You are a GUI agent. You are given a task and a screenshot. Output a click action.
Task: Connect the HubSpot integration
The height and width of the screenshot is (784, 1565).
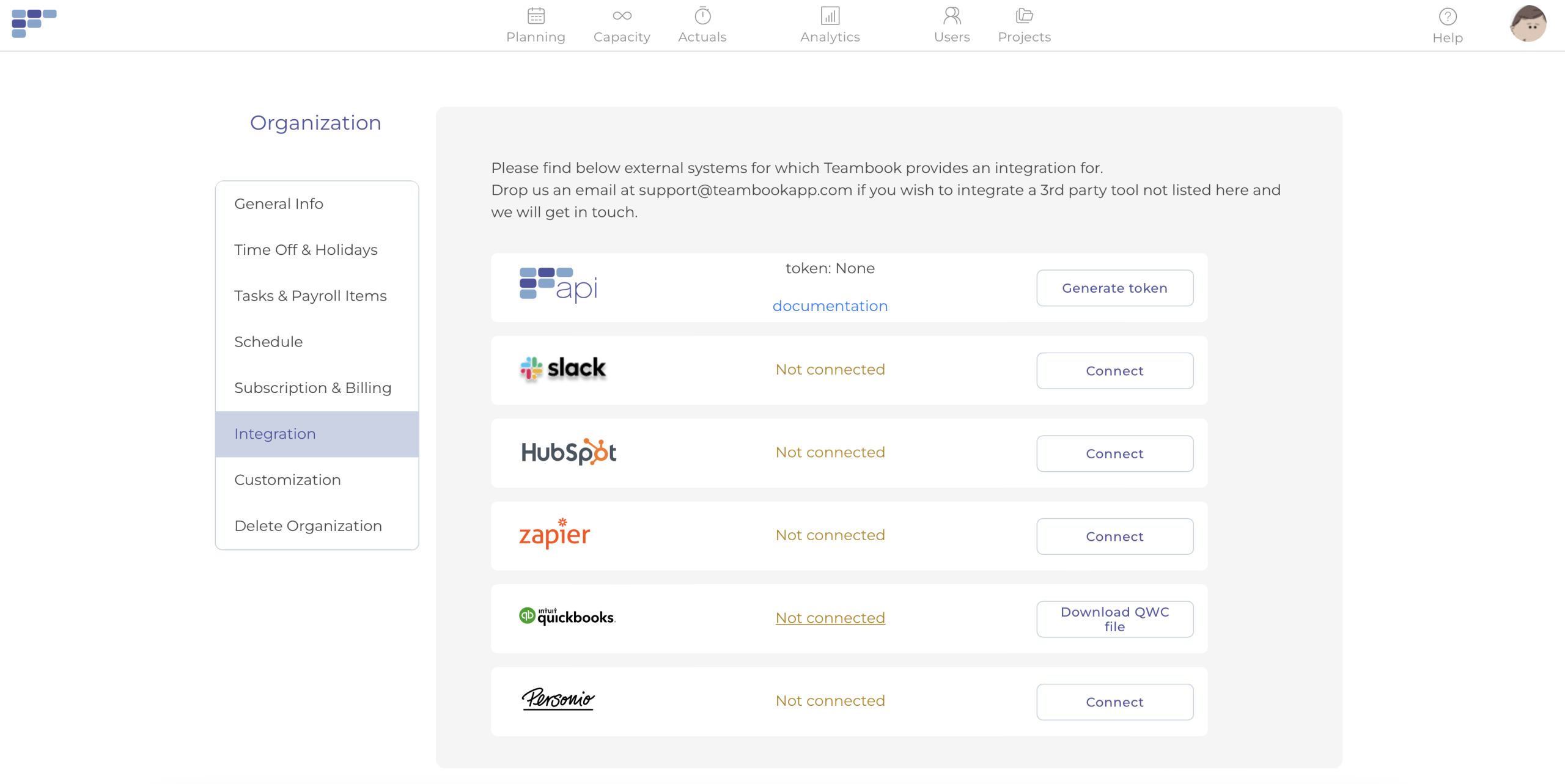[1114, 453]
